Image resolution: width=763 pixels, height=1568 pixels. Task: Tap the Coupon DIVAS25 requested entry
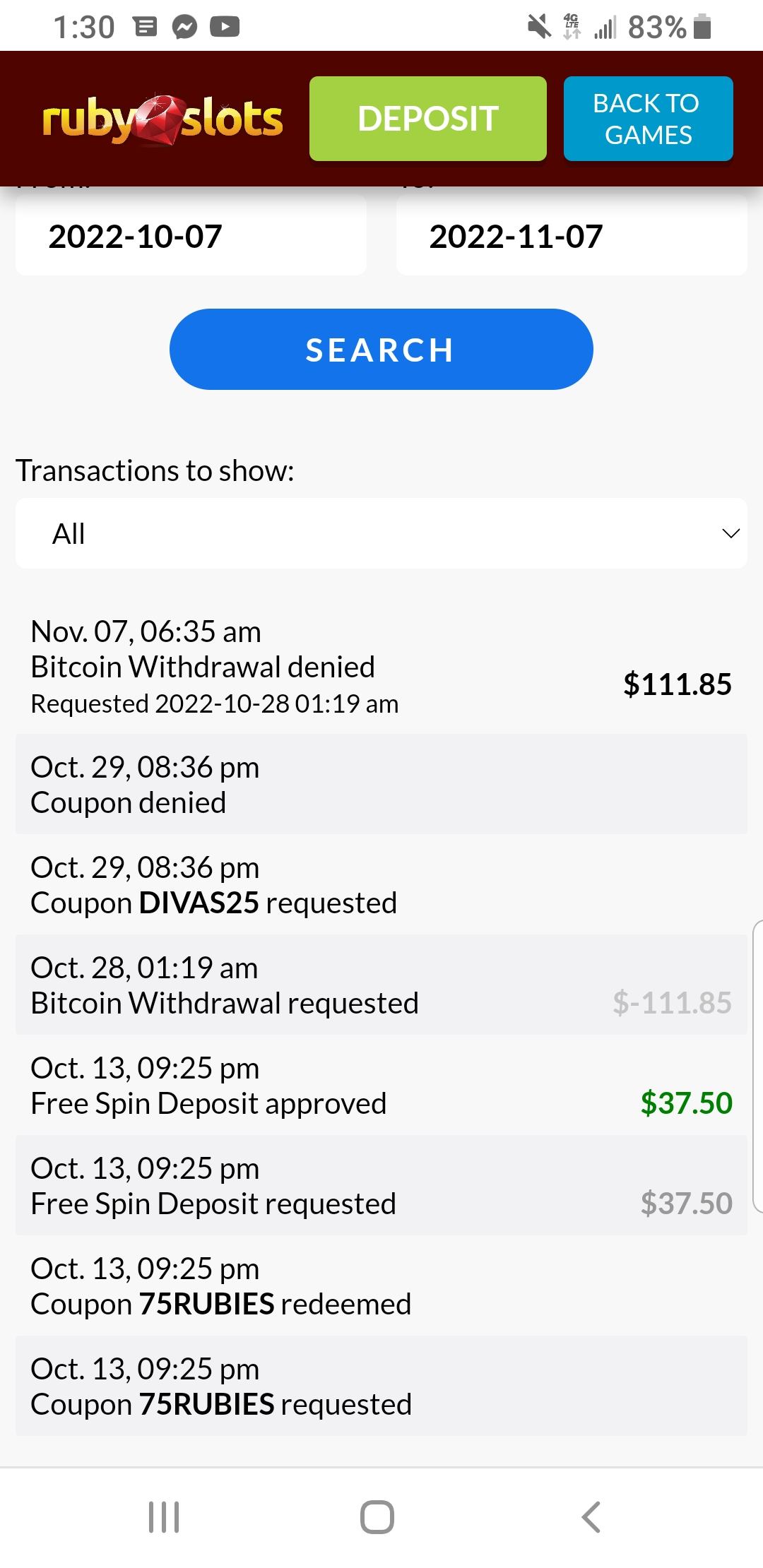point(381,885)
